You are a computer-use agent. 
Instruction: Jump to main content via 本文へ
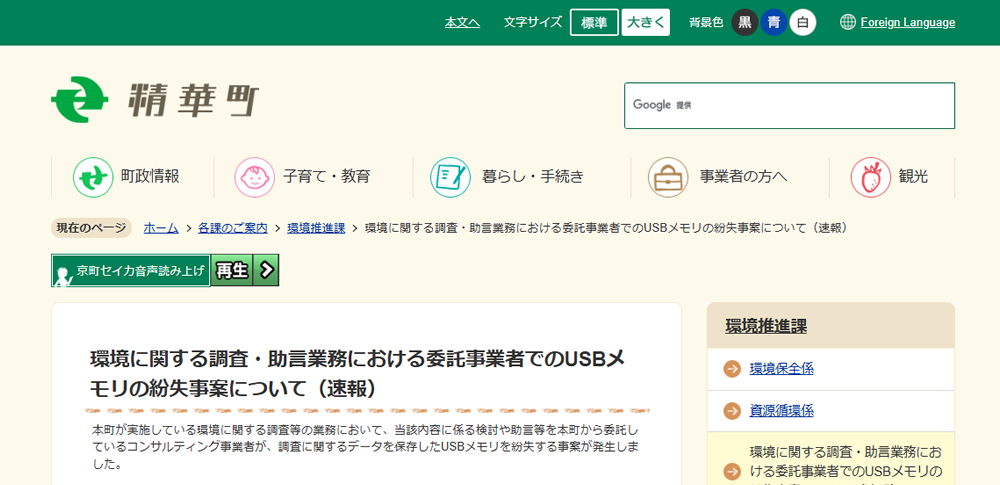[x=462, y=22]
